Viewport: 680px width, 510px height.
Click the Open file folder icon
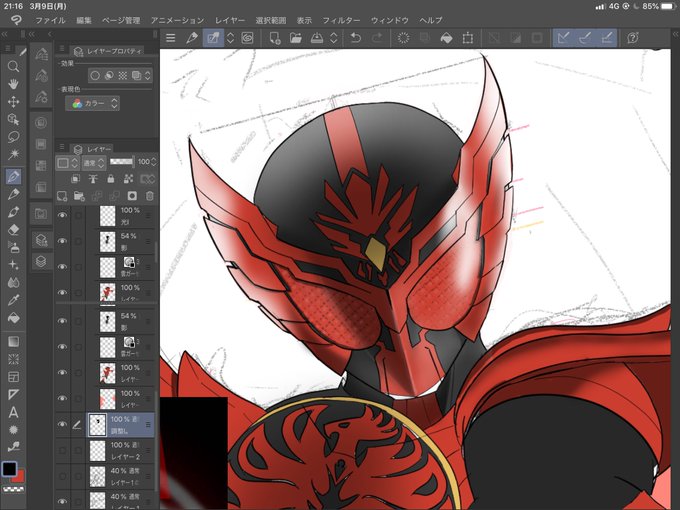(x=296, y=38)
